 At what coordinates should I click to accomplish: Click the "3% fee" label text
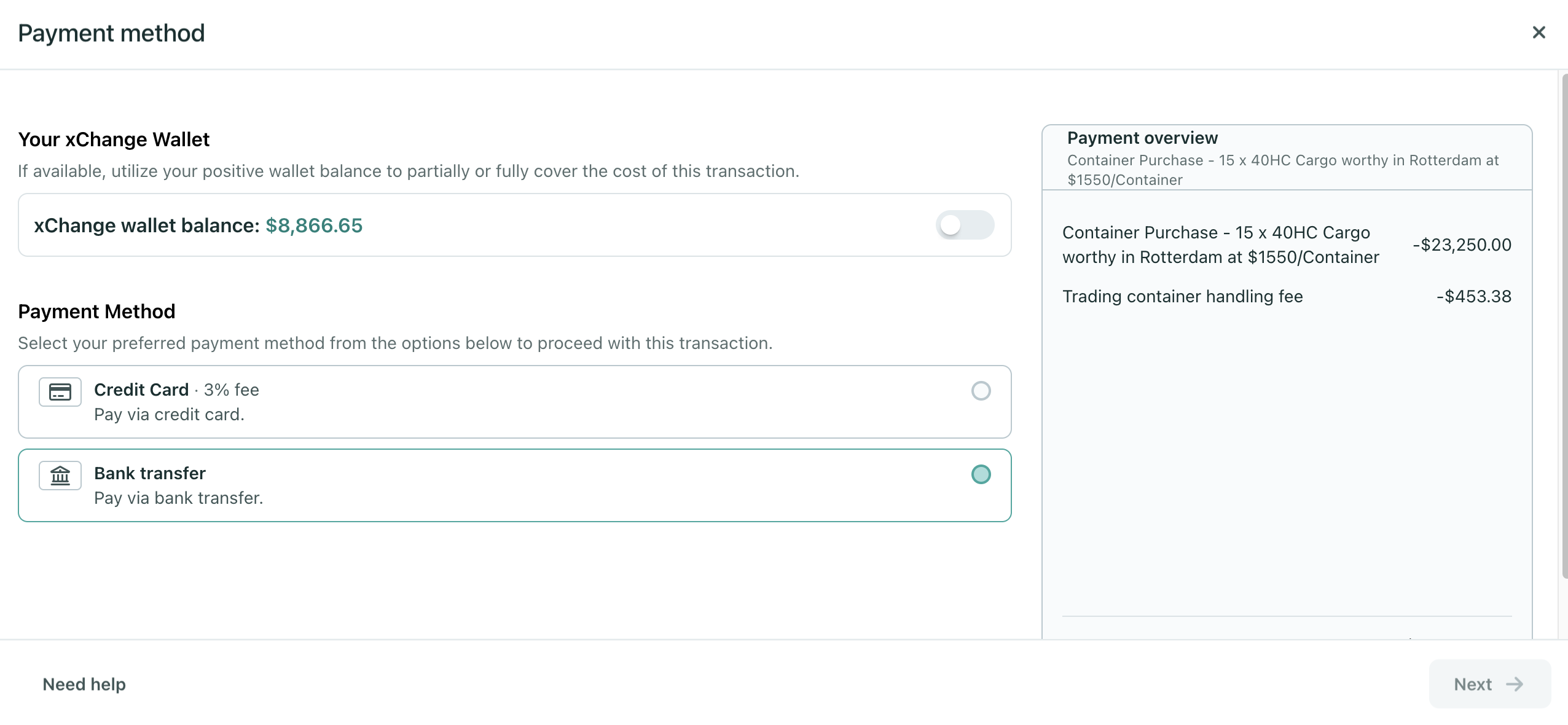point(232,390)
